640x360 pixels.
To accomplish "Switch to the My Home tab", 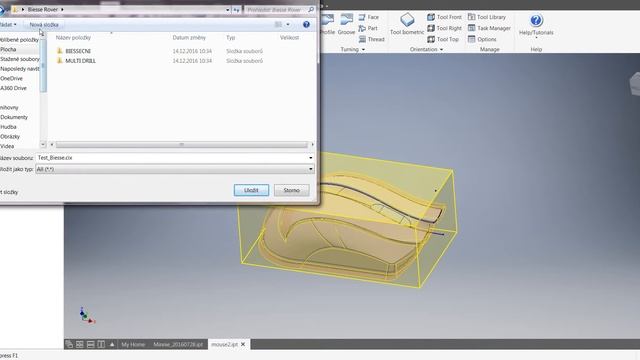I will 133,344.
